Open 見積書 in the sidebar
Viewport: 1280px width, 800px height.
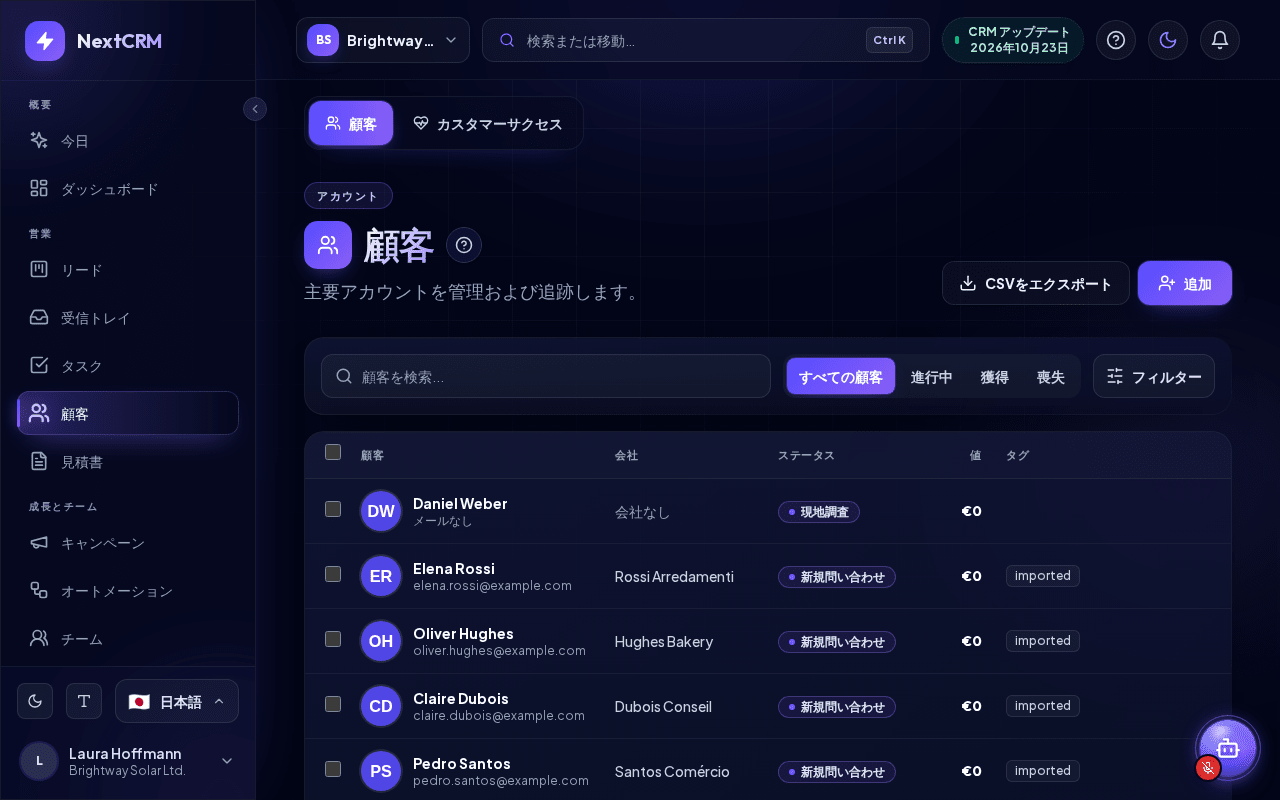click(128, 462)
